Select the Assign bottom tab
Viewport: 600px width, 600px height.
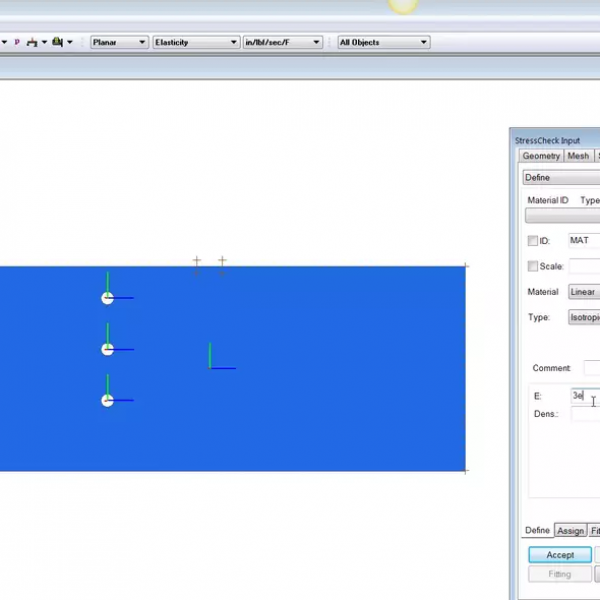point(571,531)
